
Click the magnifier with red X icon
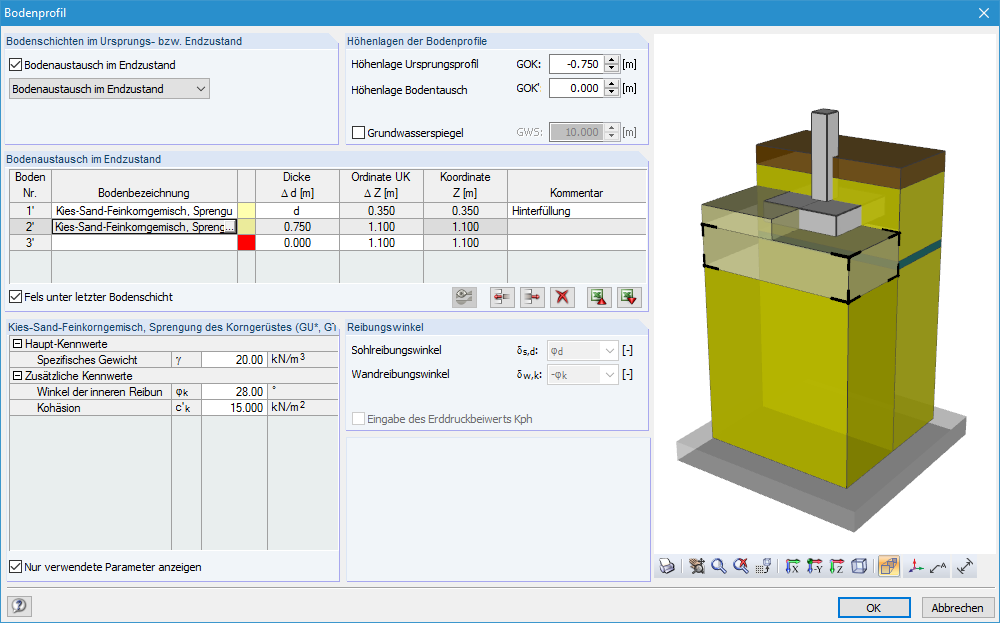740,566
